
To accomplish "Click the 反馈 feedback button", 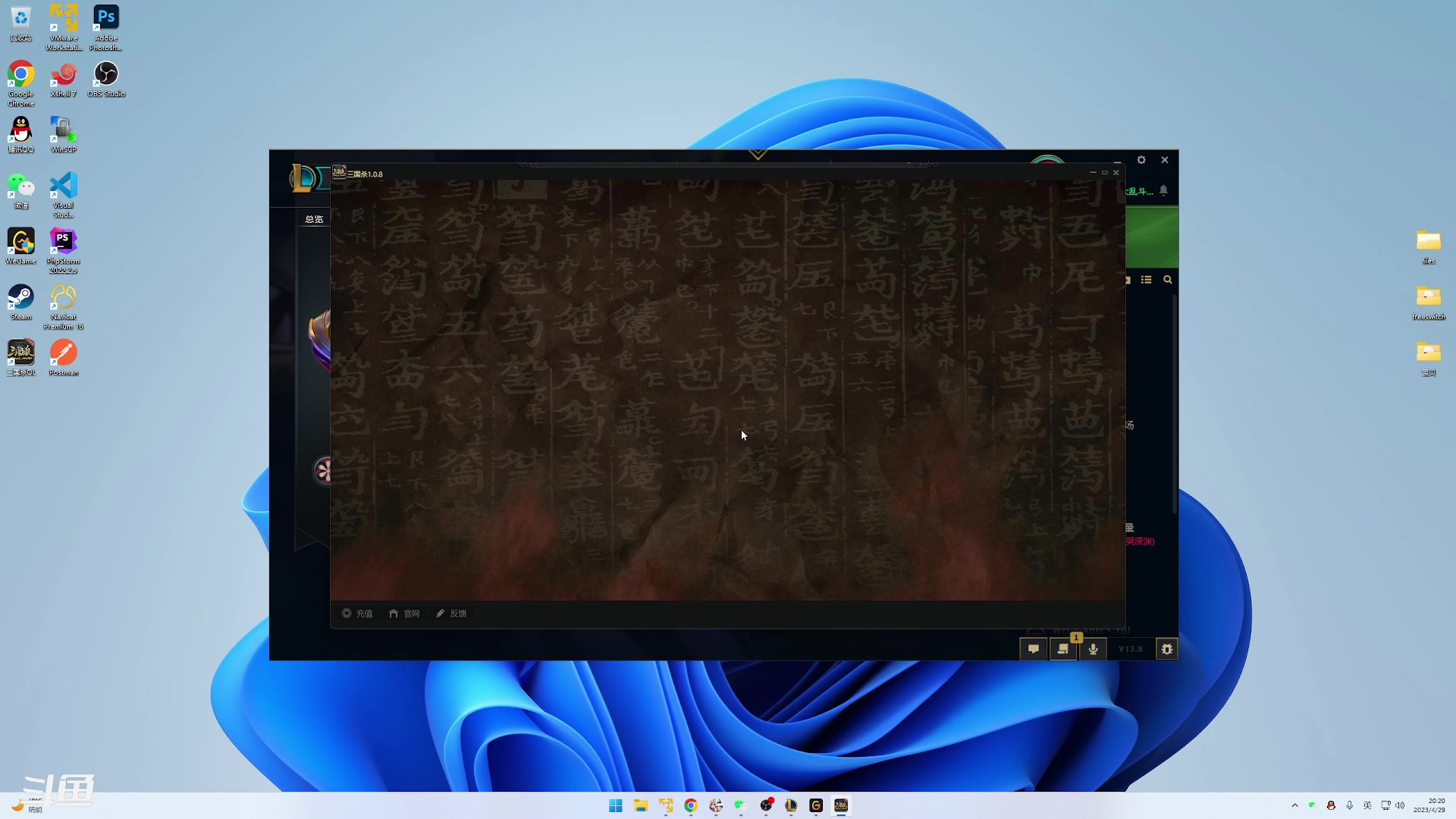I will pos(451,613).
